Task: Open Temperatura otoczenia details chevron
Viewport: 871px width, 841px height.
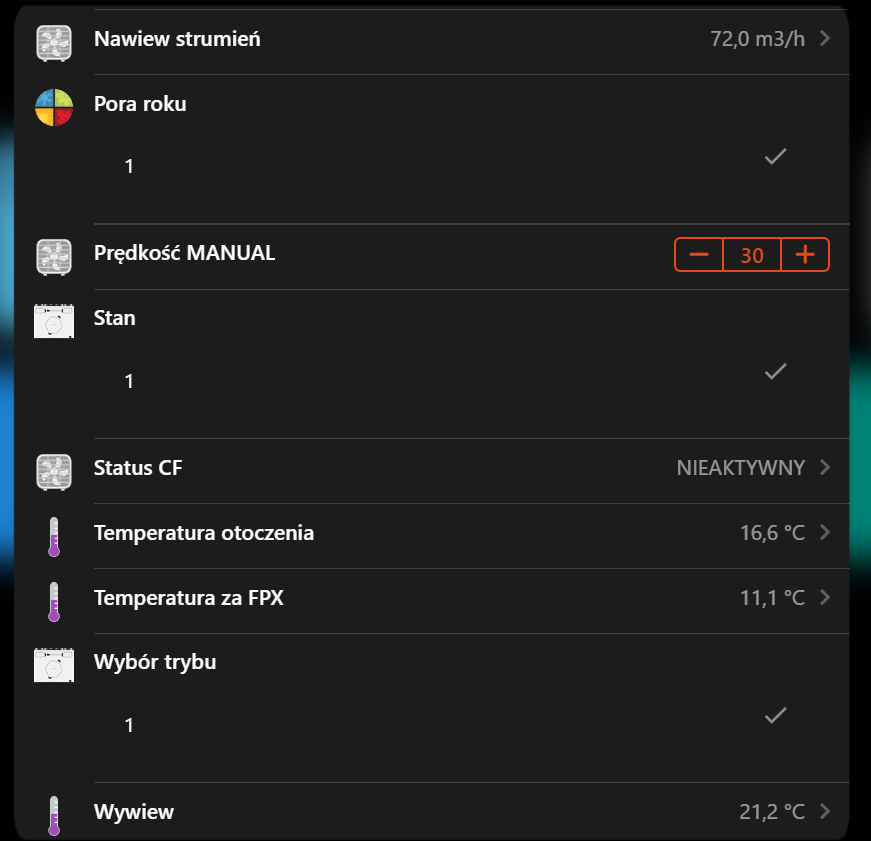Action: [825, 532]
